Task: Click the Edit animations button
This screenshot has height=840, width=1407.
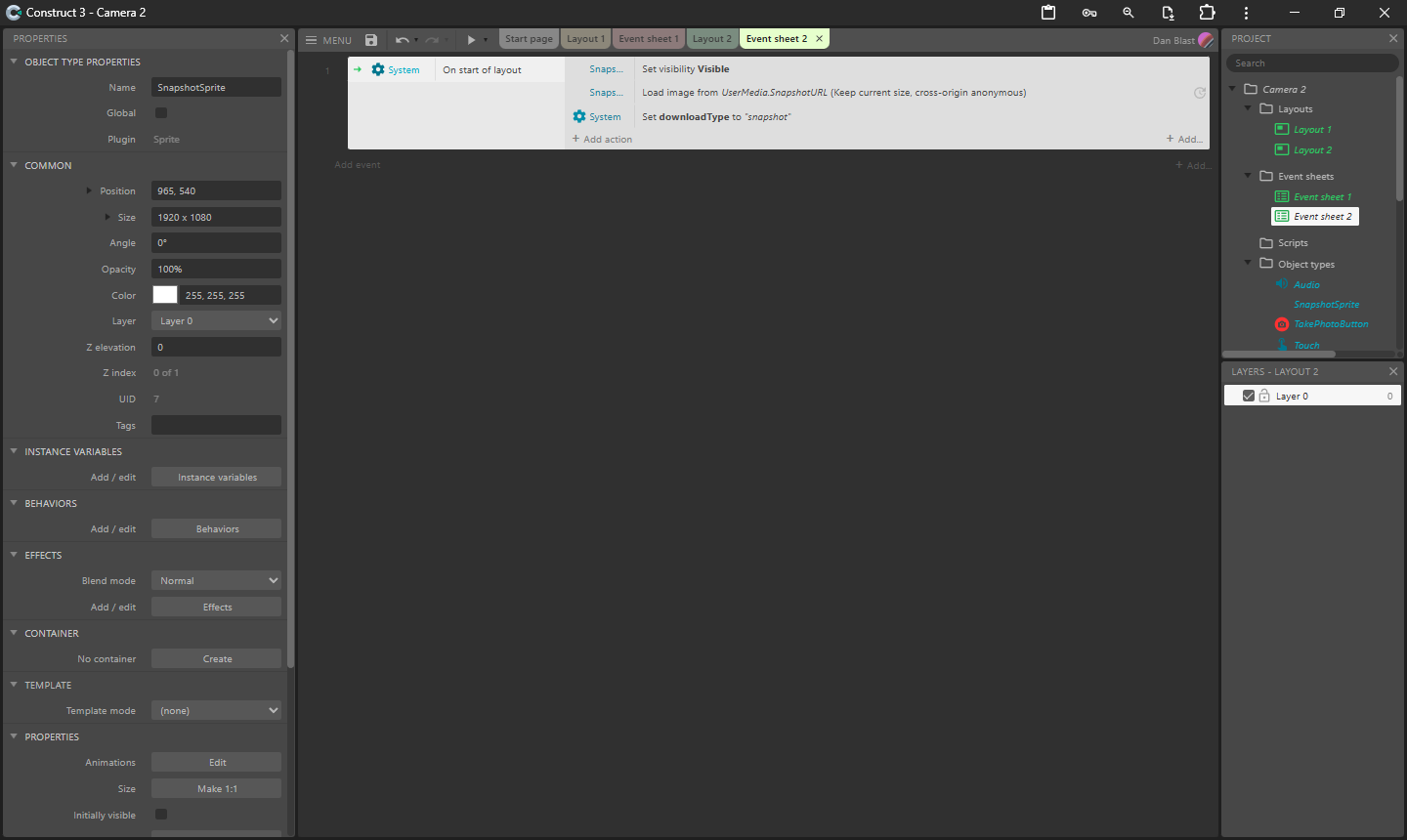Action: (x=217, y=762)
